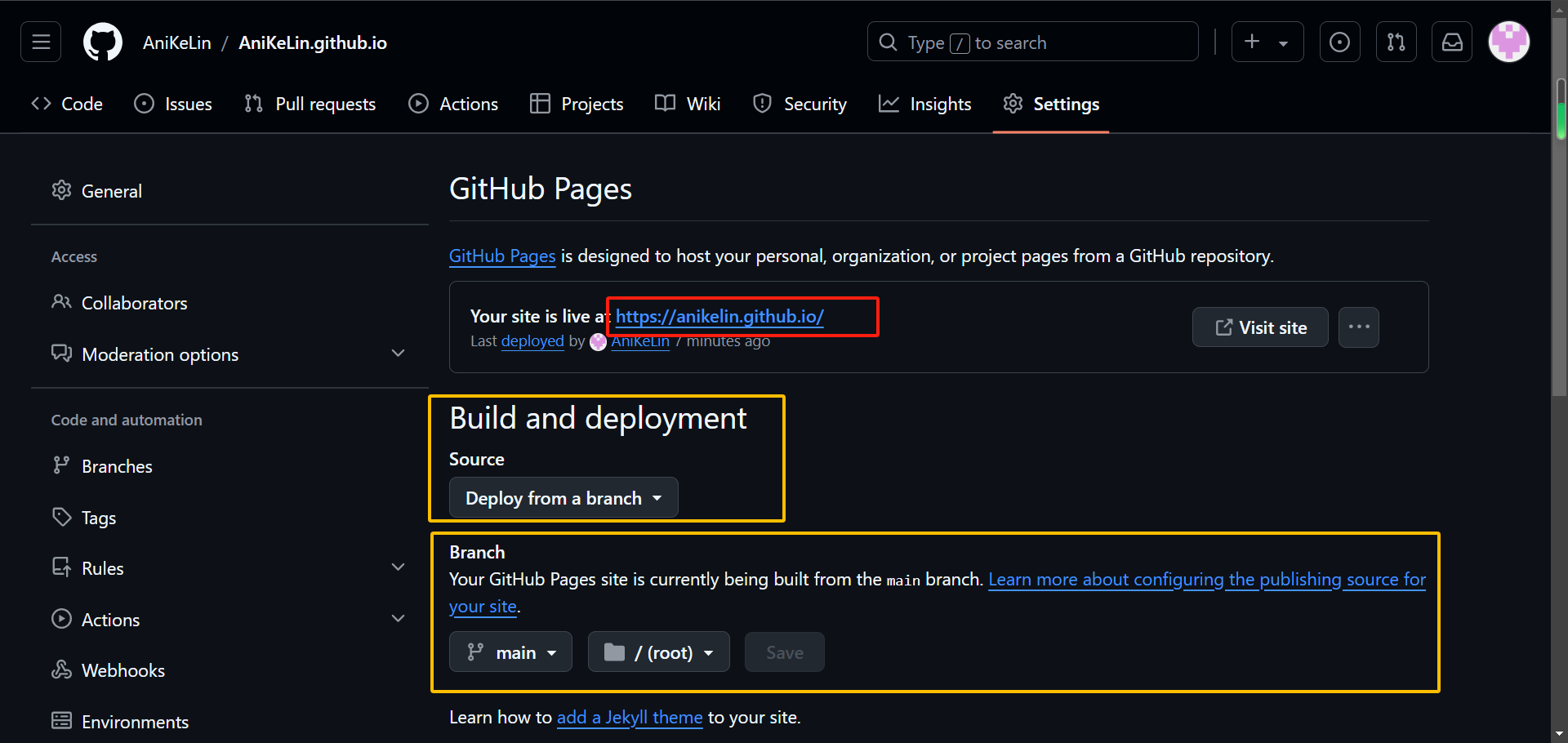Click the search box in the header
The image size is (1568, 743).
coord(1032,42)
